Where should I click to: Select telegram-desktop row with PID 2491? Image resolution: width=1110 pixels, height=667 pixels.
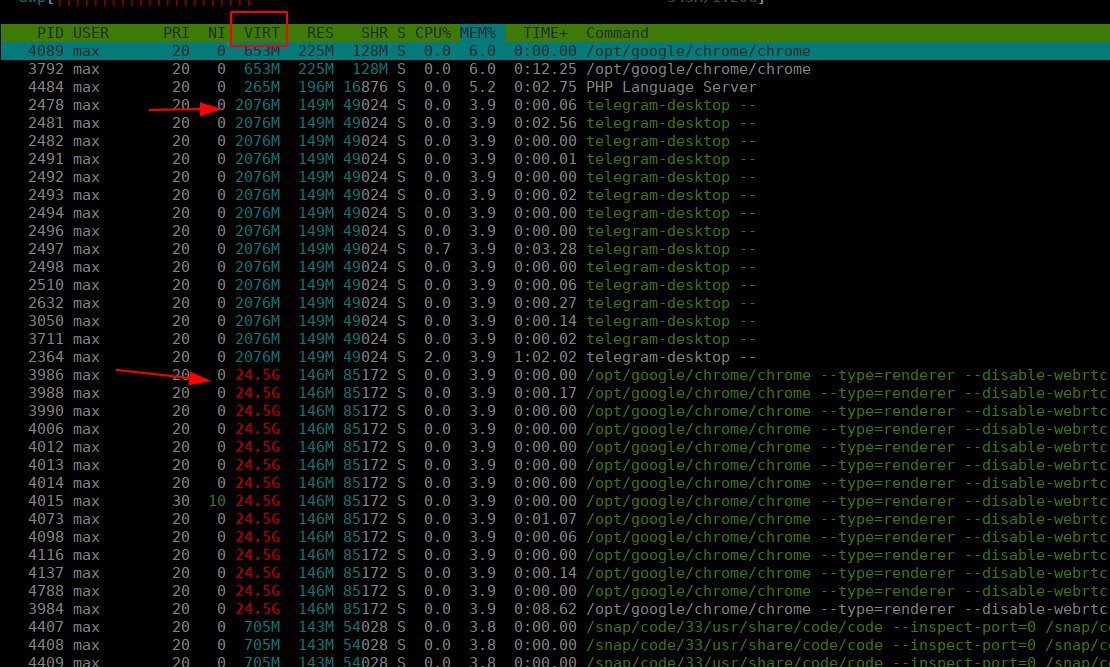point(555,159)
